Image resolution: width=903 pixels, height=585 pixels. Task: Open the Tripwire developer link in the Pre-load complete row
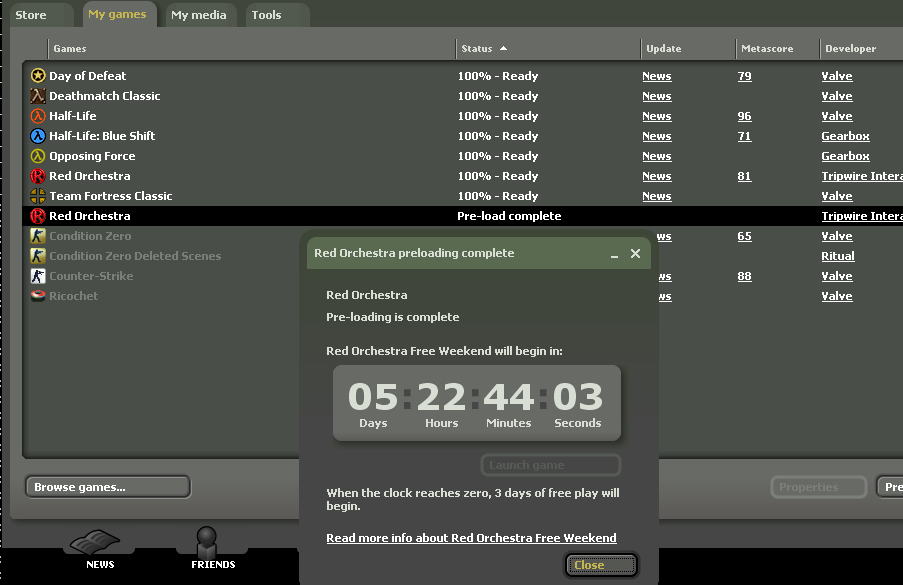coord(862,216)
